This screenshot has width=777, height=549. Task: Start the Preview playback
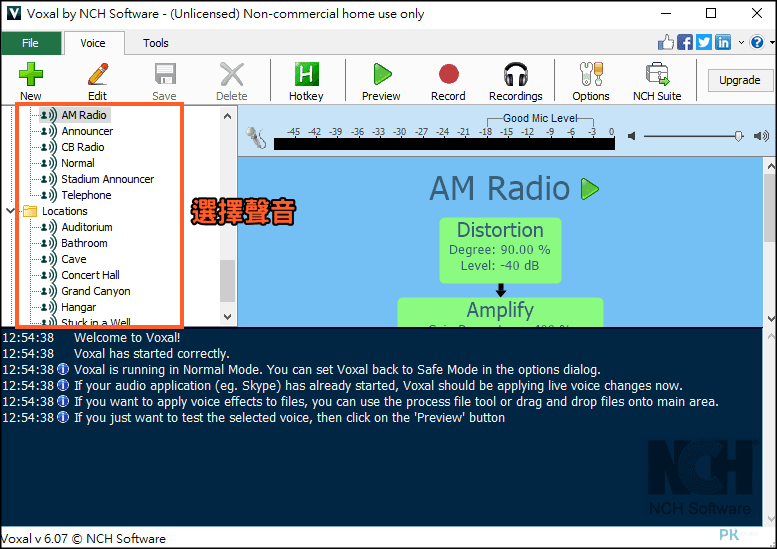[381, 81]
